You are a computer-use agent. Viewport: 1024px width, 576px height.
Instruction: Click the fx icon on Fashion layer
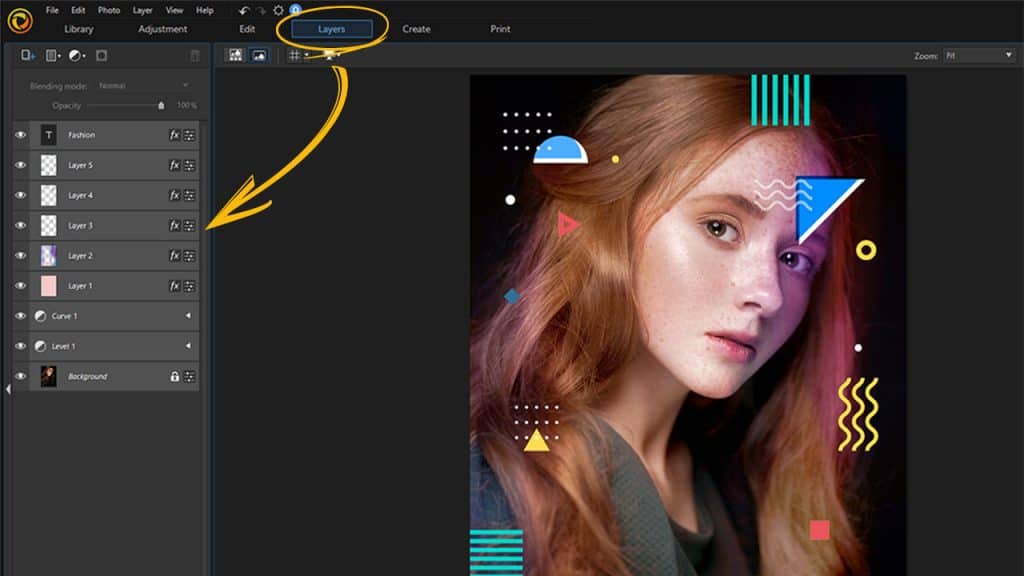pyautogui.click(x=174, y=135)
